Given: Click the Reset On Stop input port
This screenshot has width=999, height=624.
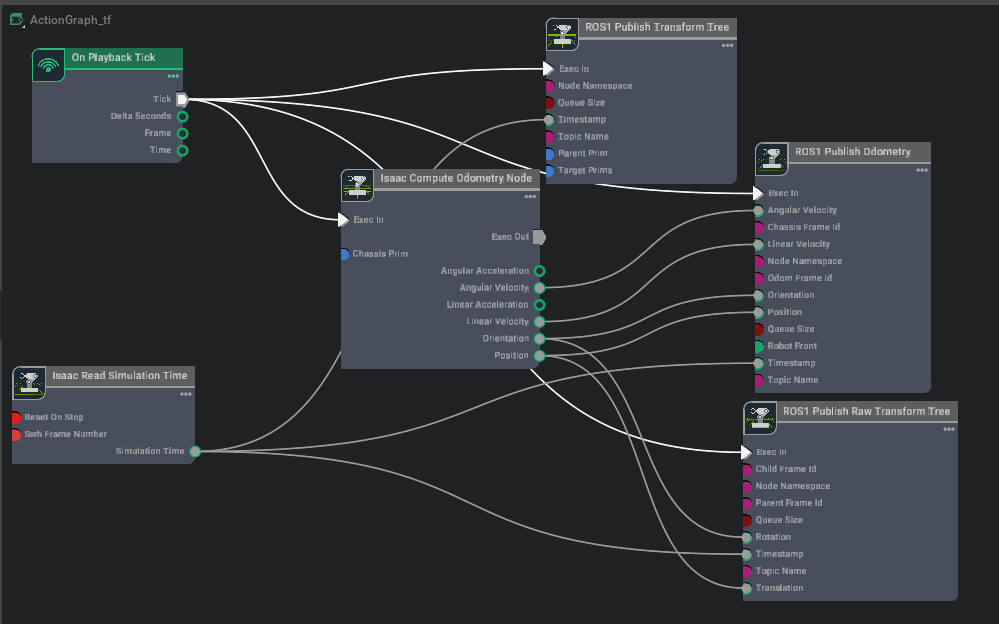Looking at the screenshot, I should point(16,417).
